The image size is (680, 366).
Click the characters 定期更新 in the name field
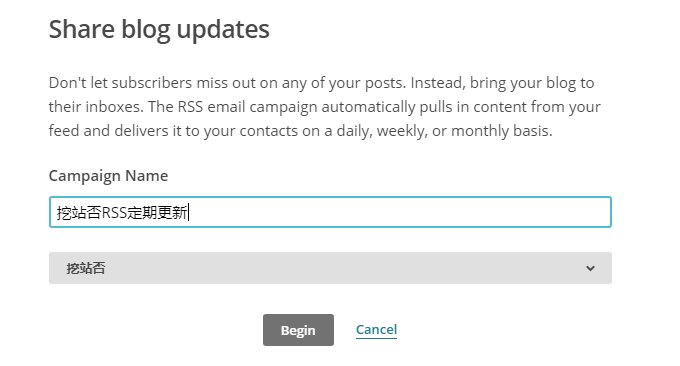point(157,212)
